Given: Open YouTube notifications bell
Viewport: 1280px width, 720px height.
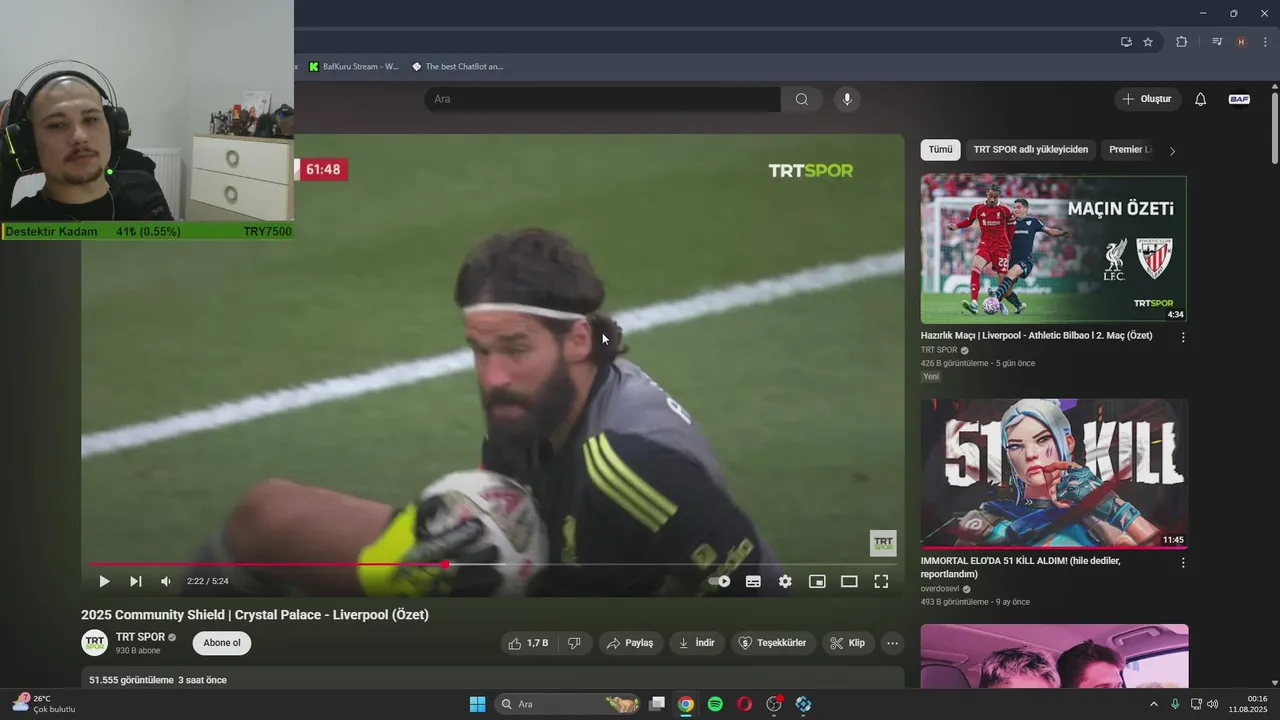Looking at the screenshot, I should [x=1201, y=99].
